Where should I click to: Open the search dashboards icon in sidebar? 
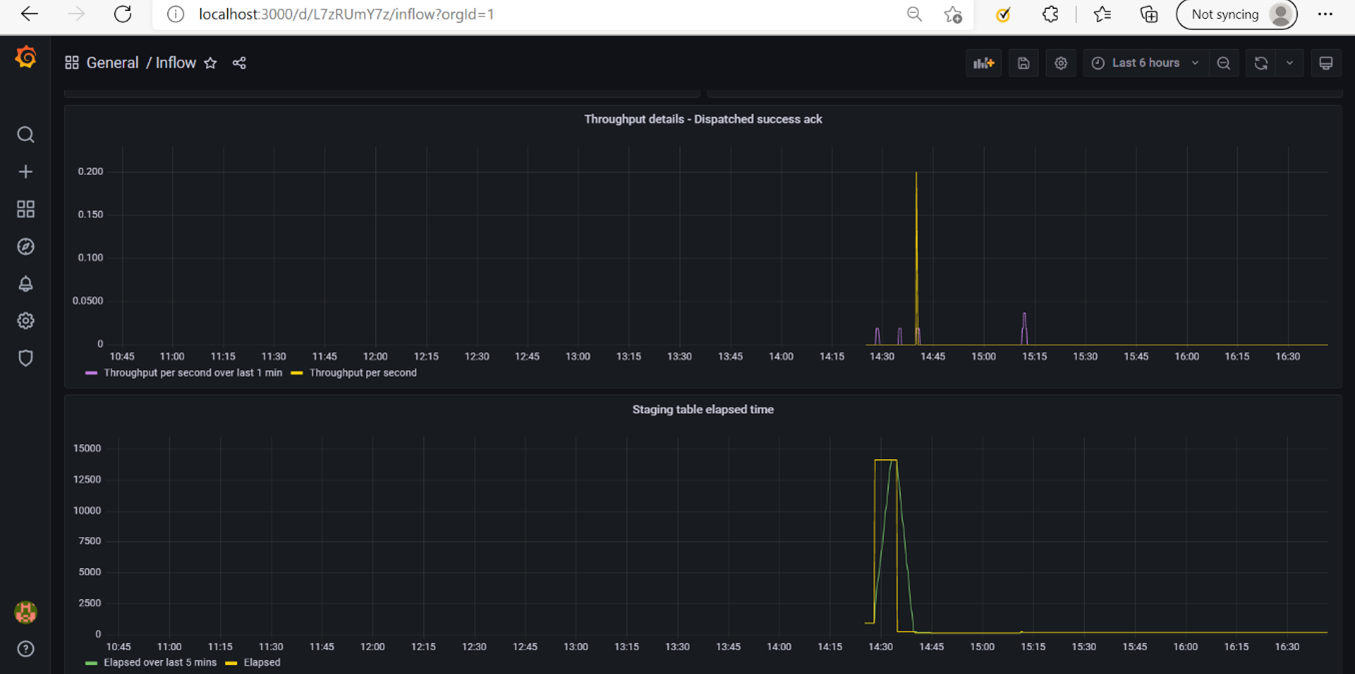[26, 135]
